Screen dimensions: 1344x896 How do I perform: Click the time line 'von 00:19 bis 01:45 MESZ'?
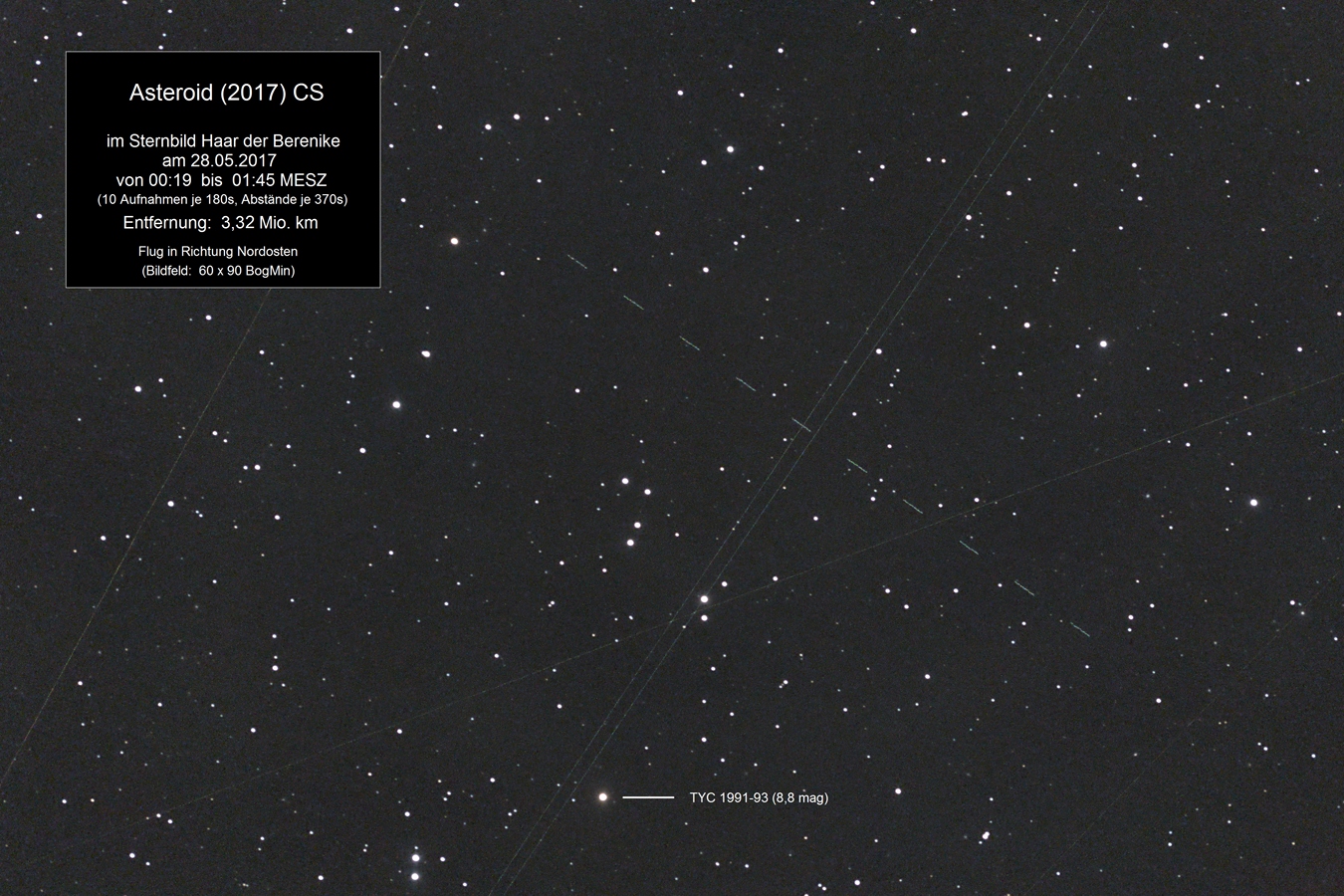pyautogui.click(x=221, y=180)
